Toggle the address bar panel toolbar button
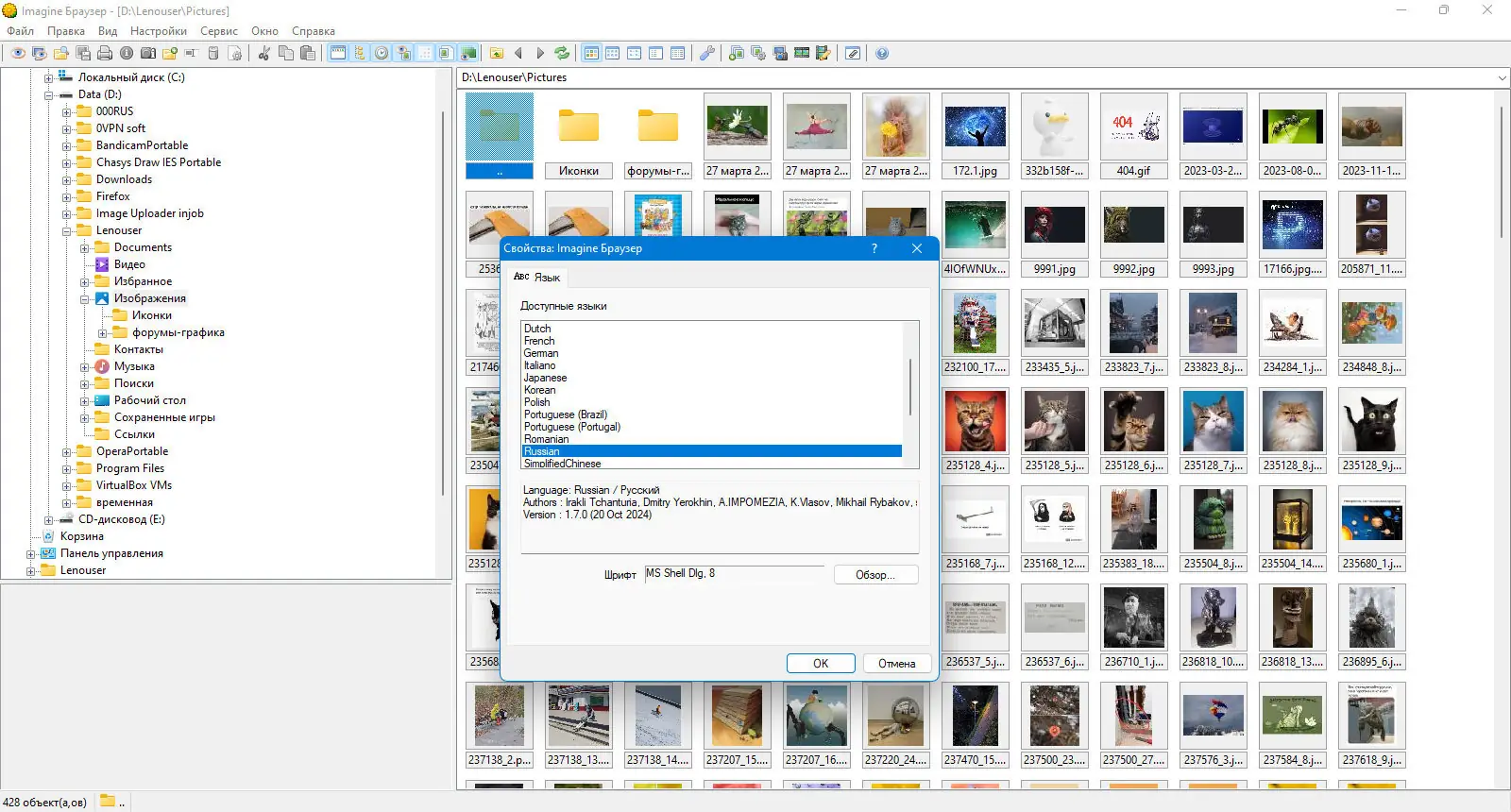This screenshot has width=1511, height=812. tap(338, 54)
